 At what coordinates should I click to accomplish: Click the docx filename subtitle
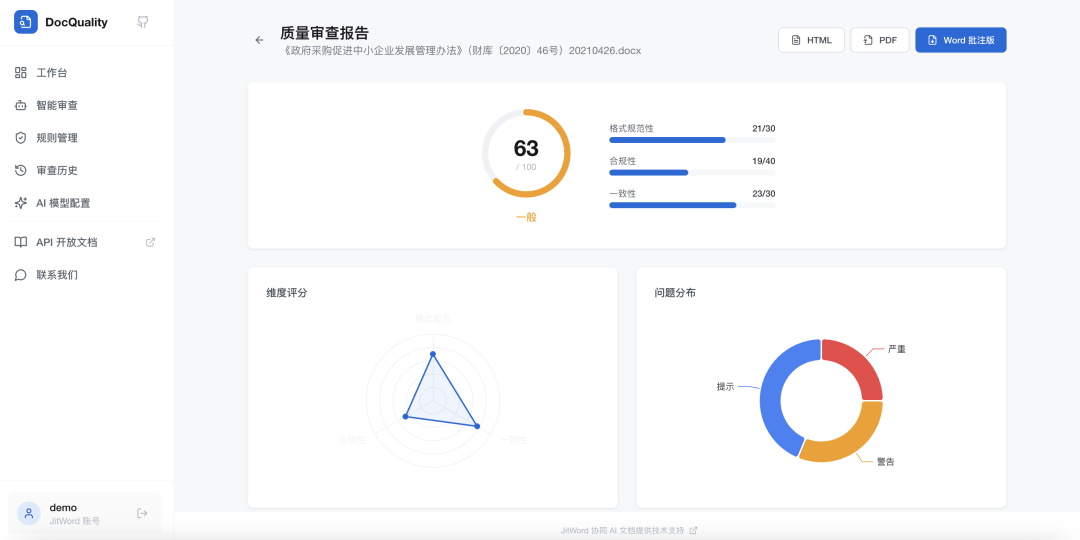click(x=461, y=51)
